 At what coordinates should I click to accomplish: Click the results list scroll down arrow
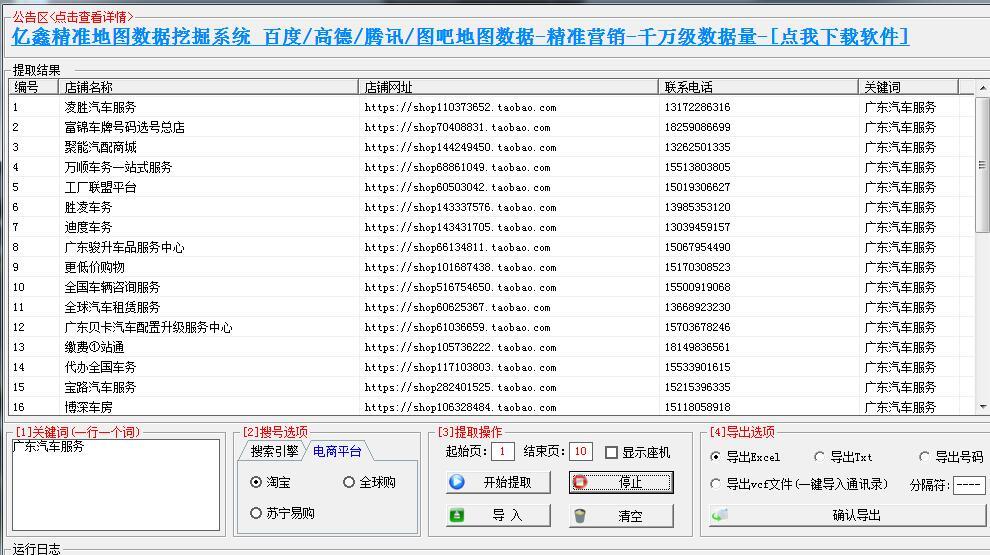pos(982,407)
